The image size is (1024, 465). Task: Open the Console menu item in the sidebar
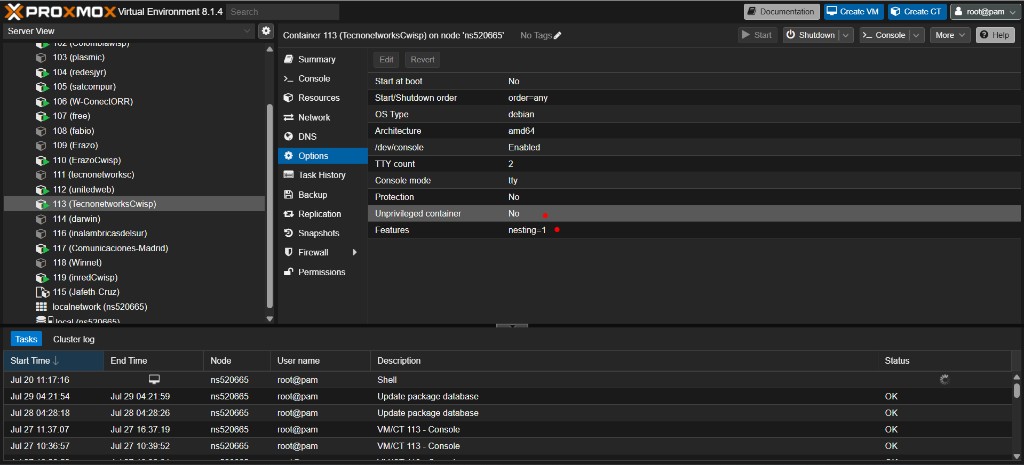coord(323,78)
